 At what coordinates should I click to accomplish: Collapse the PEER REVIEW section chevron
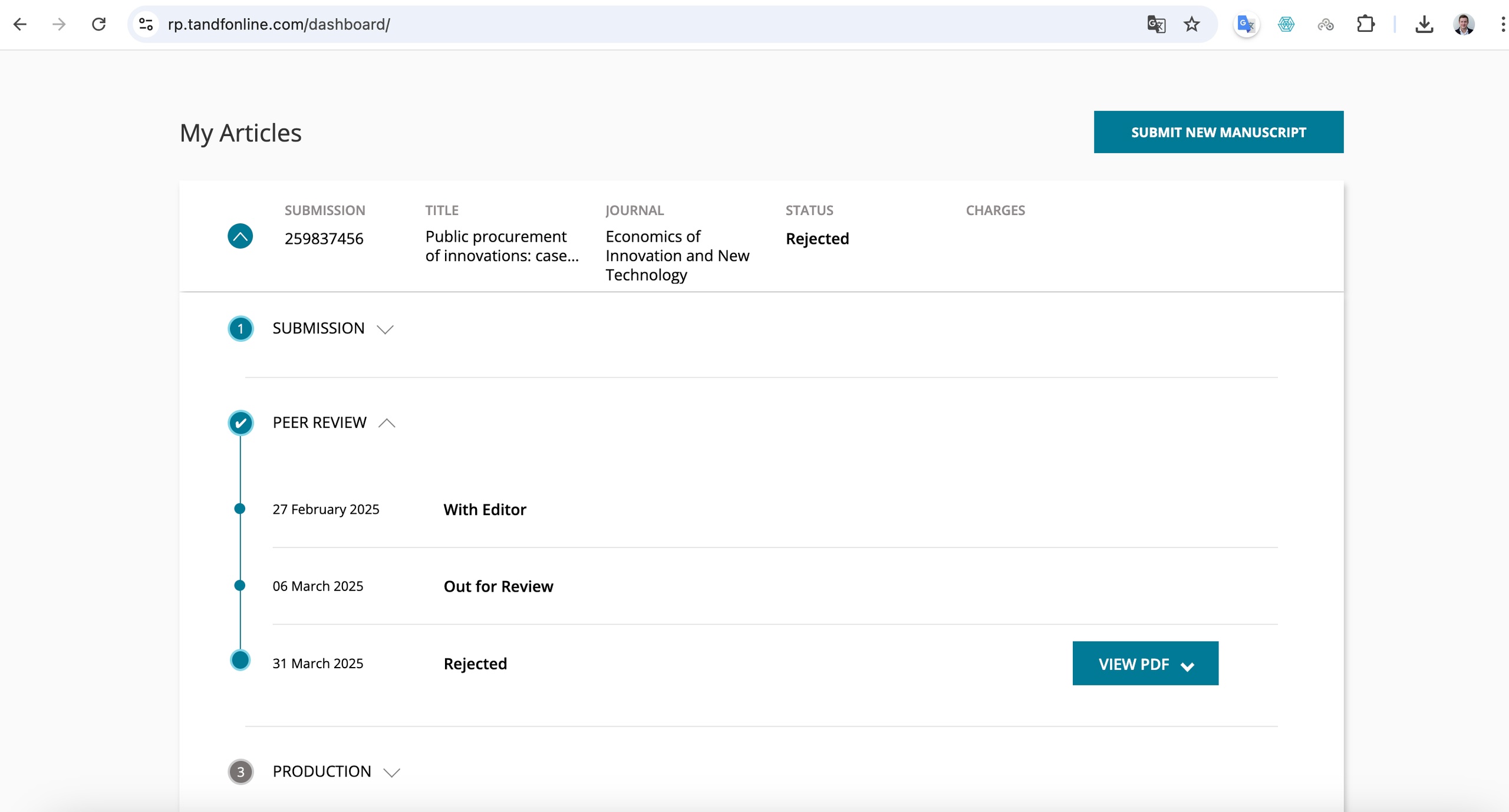[387, 423]
